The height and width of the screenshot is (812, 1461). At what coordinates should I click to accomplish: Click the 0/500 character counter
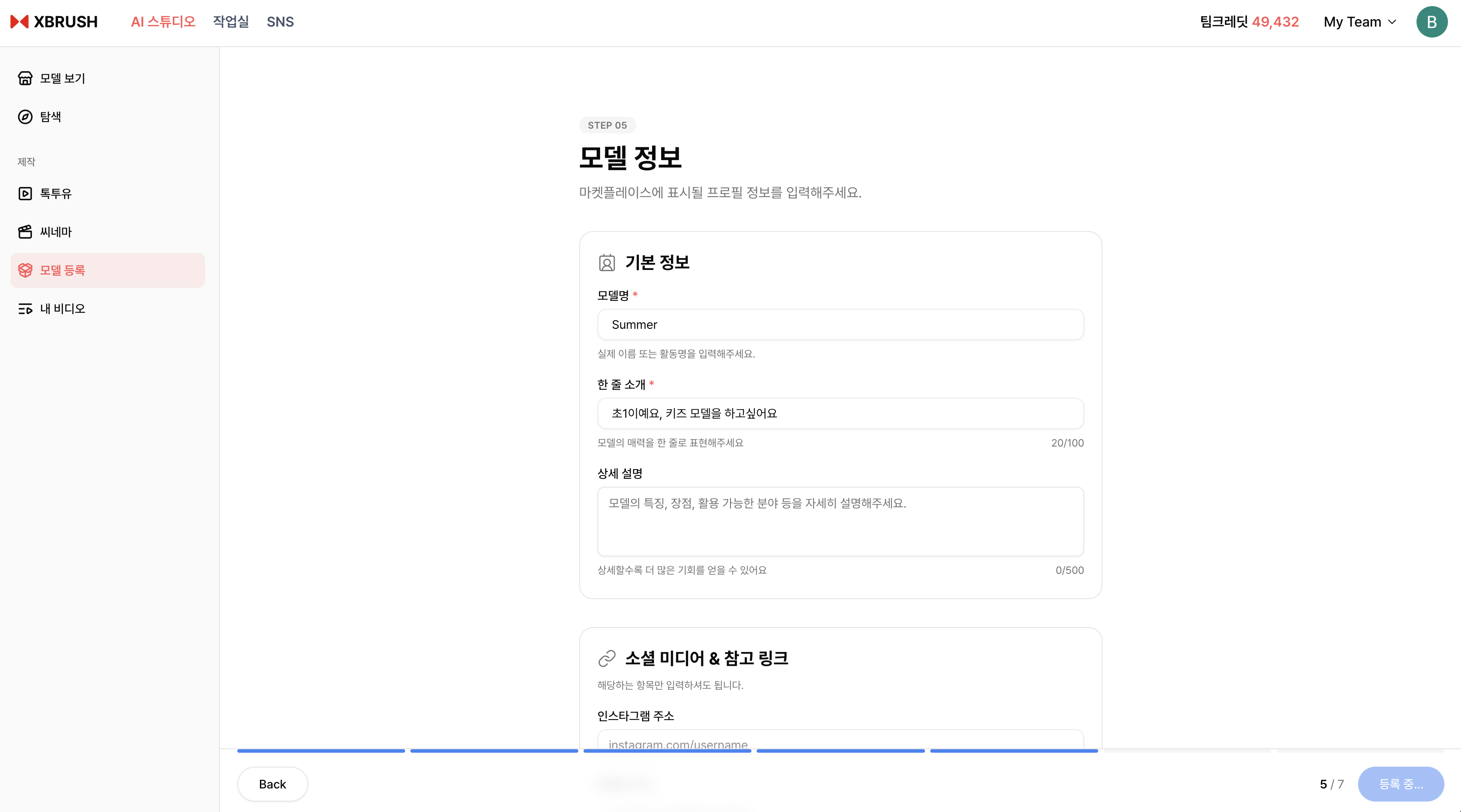tap(1070, 570)
